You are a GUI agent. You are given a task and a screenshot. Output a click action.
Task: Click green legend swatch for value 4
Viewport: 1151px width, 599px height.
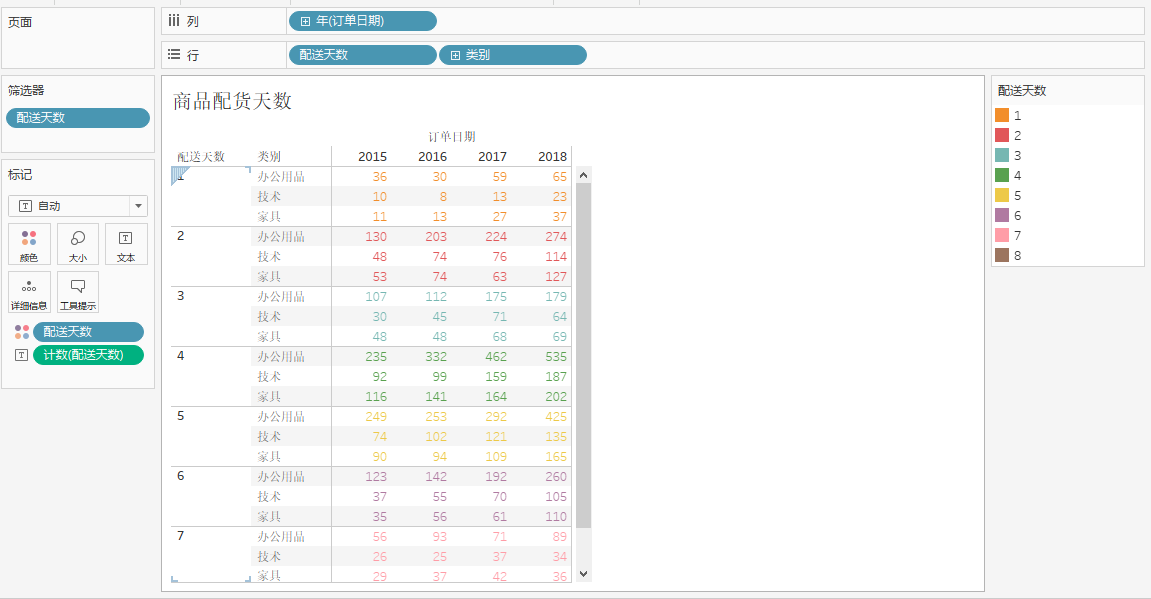pyautogui.click(x=1002, y=176)
